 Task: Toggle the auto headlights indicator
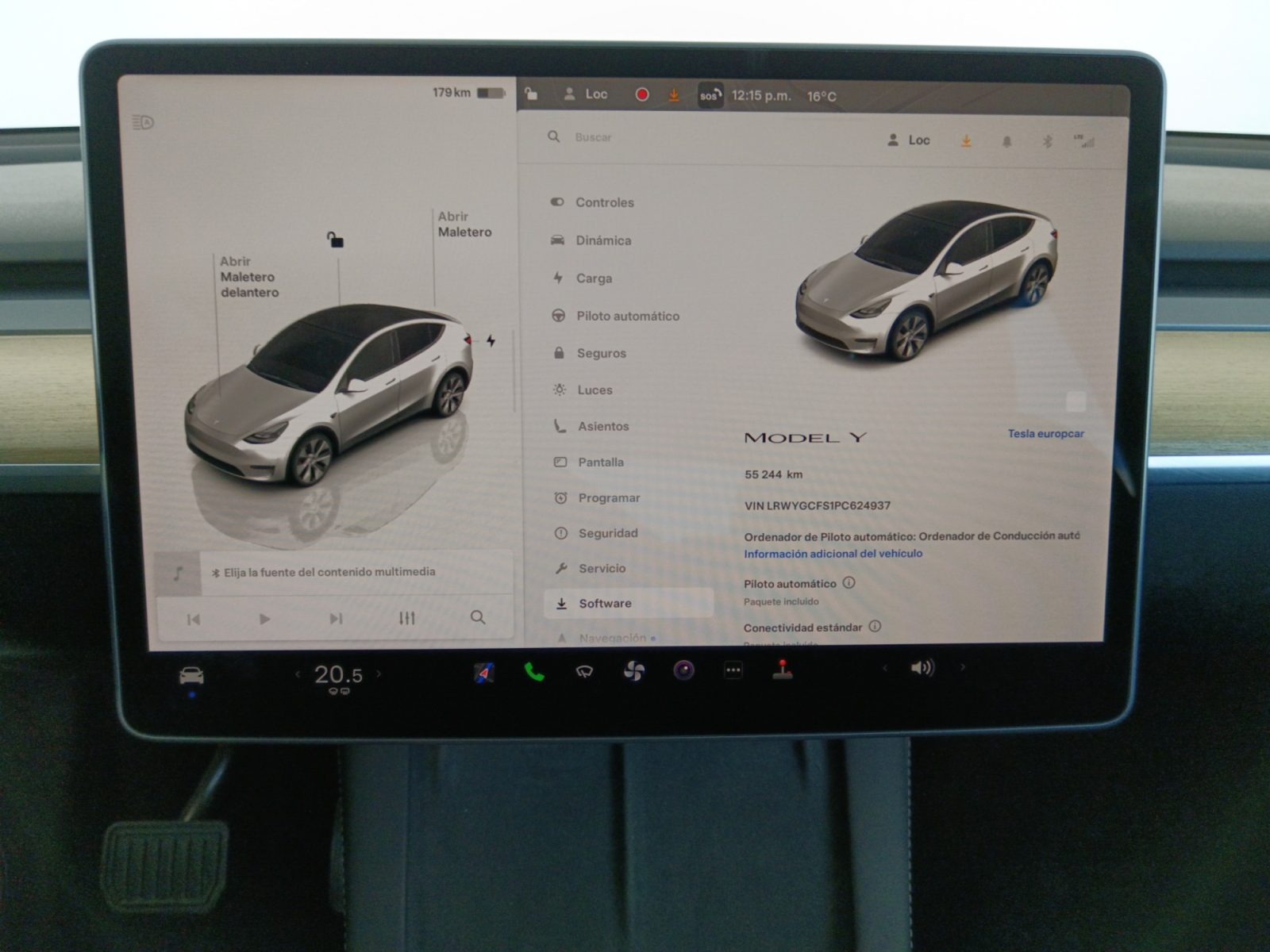pyautogui.click(x=143, y=122)
